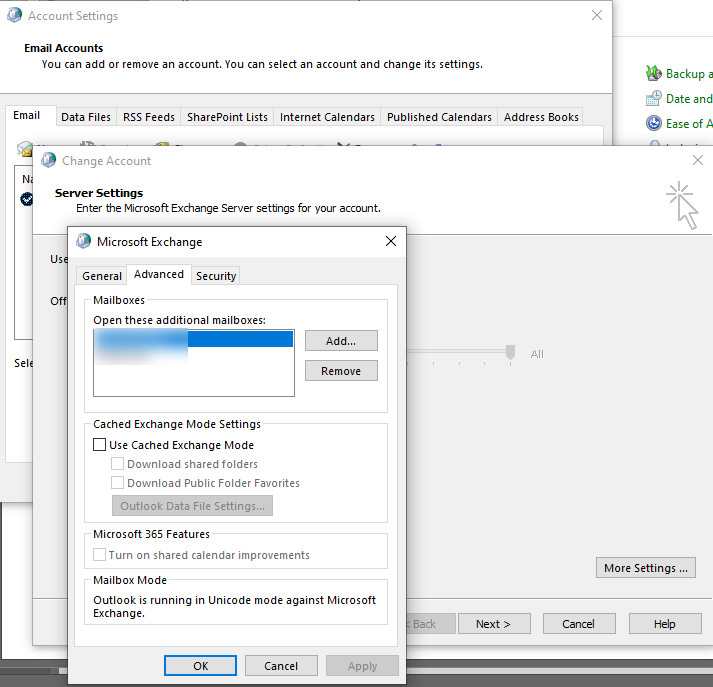
Task: Click the Microsoft Exchange dialog title icon
Action: [x=84, y=241]
